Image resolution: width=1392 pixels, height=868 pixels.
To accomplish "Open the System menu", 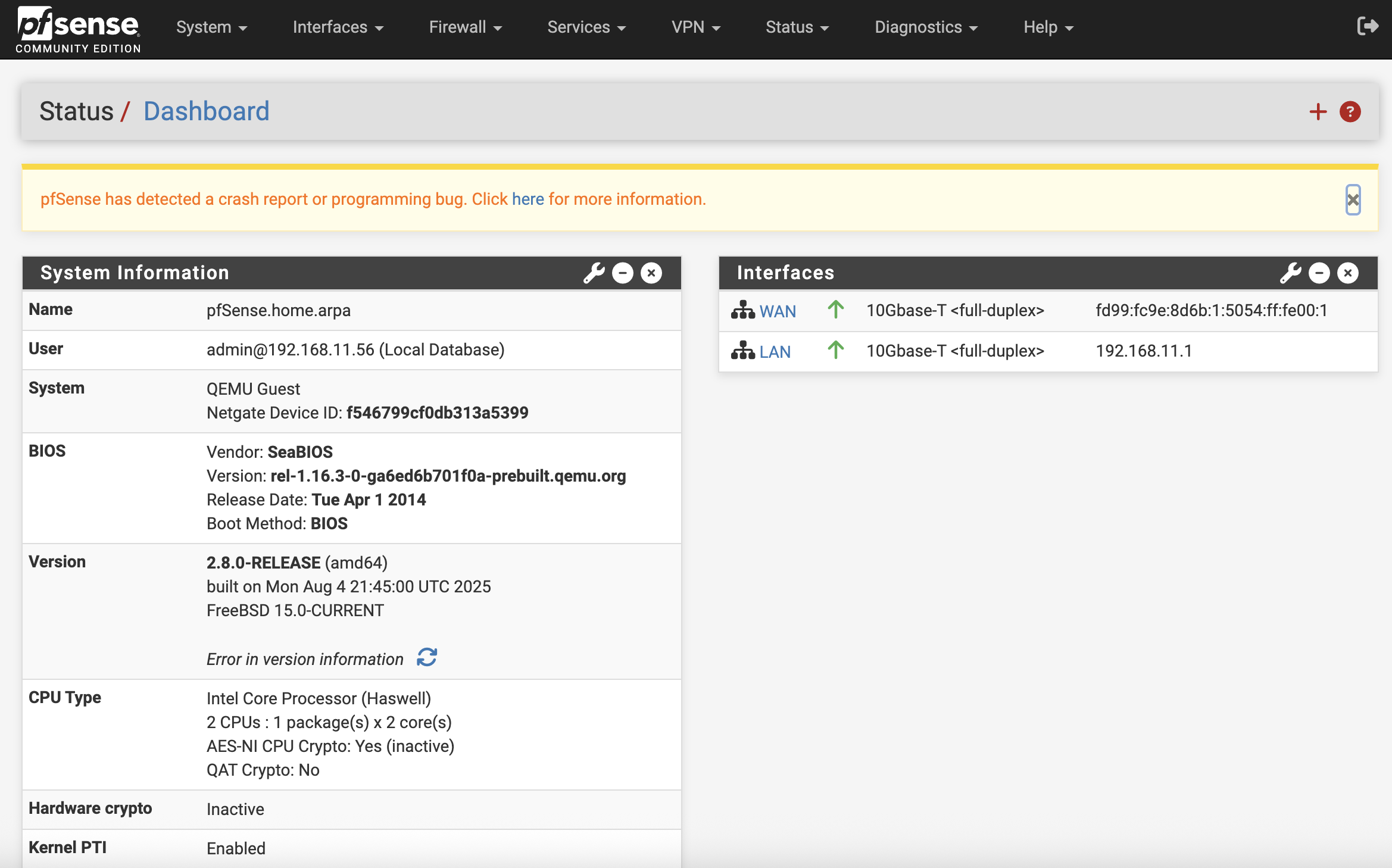I will click(211, 27).
